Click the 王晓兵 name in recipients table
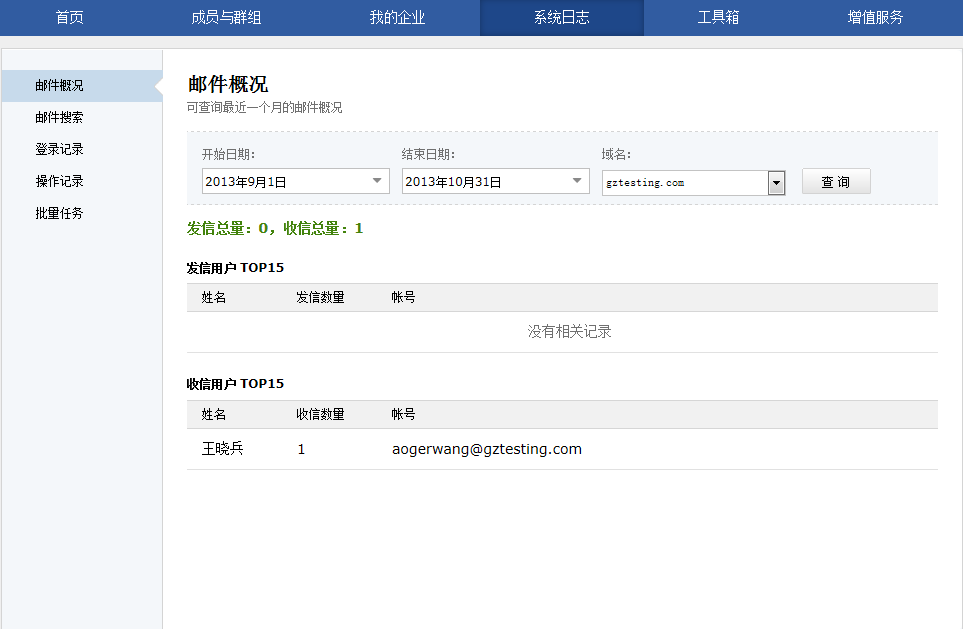Screen dimensions: 963x629 [x=222, y=449]
